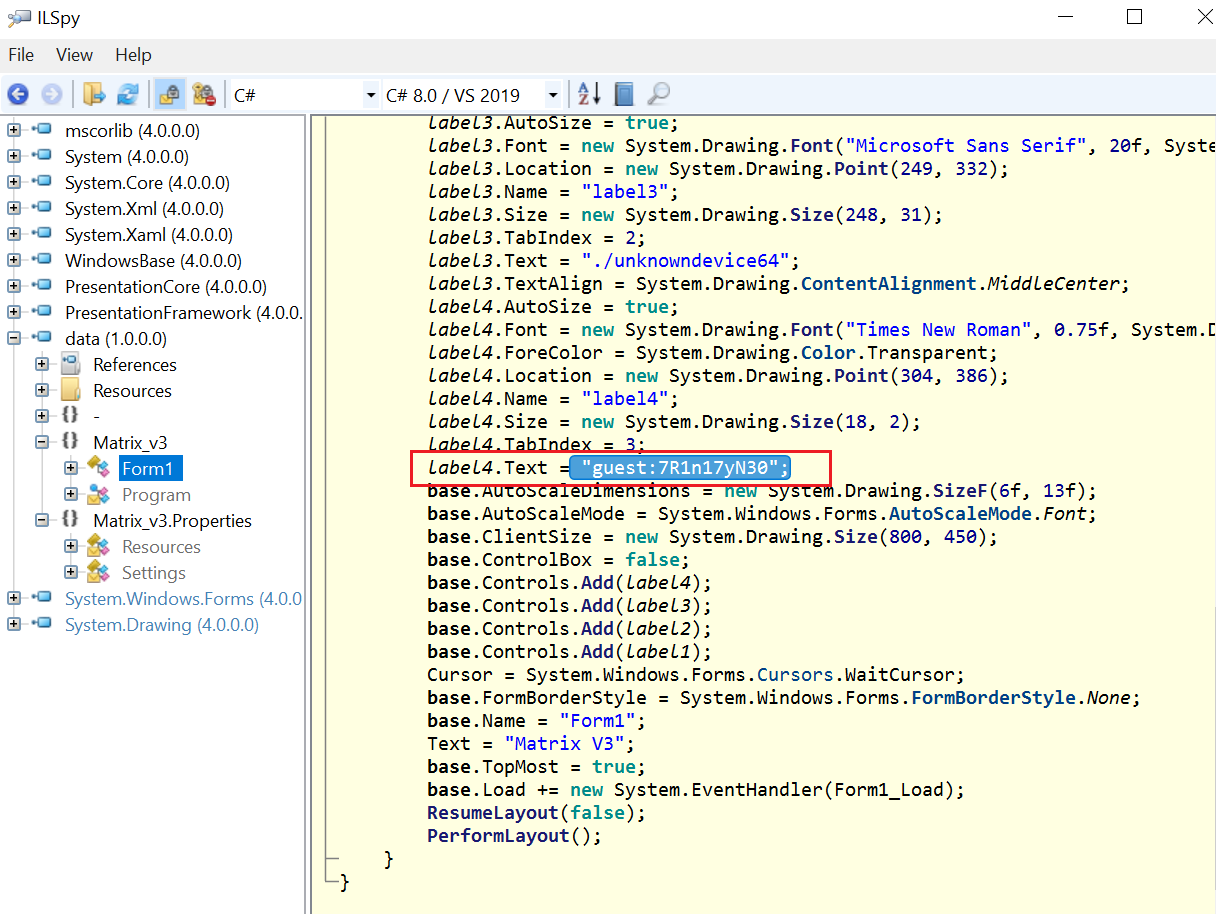Open search with the magnifier icon
Viewport: 1216px width, 914px height.
658,95
